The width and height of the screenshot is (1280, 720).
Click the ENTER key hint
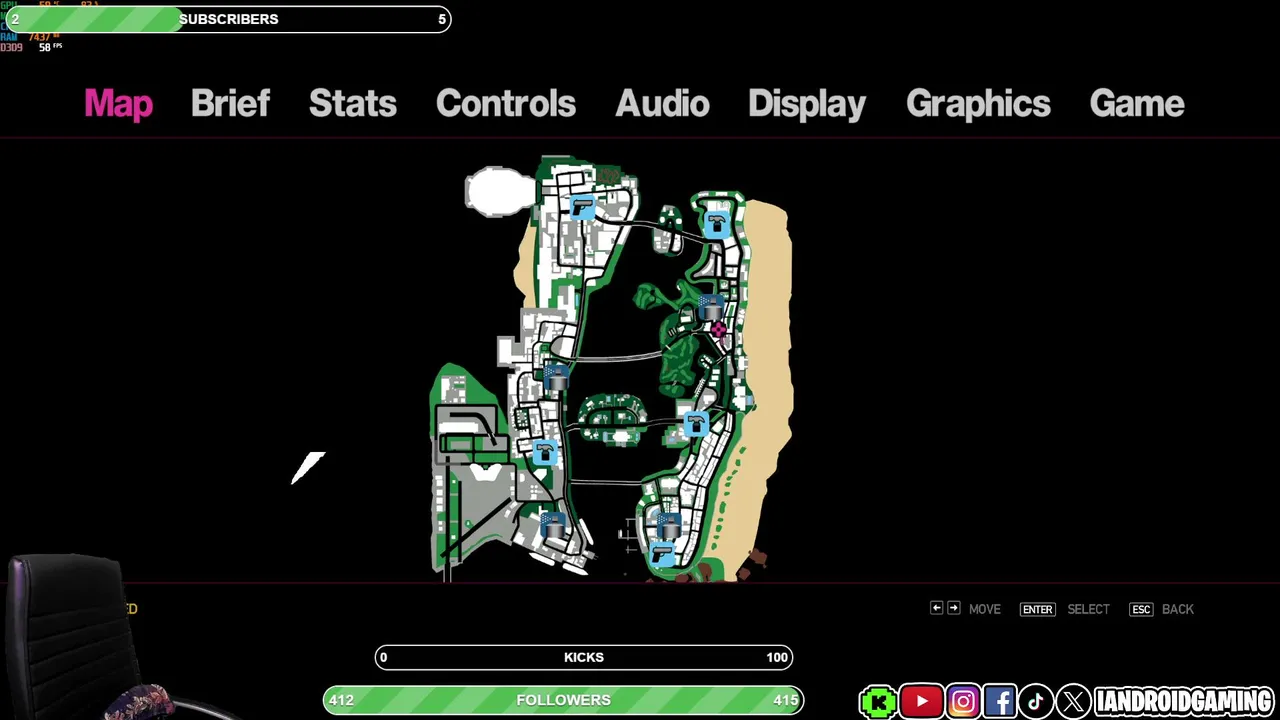point(1037,609)
